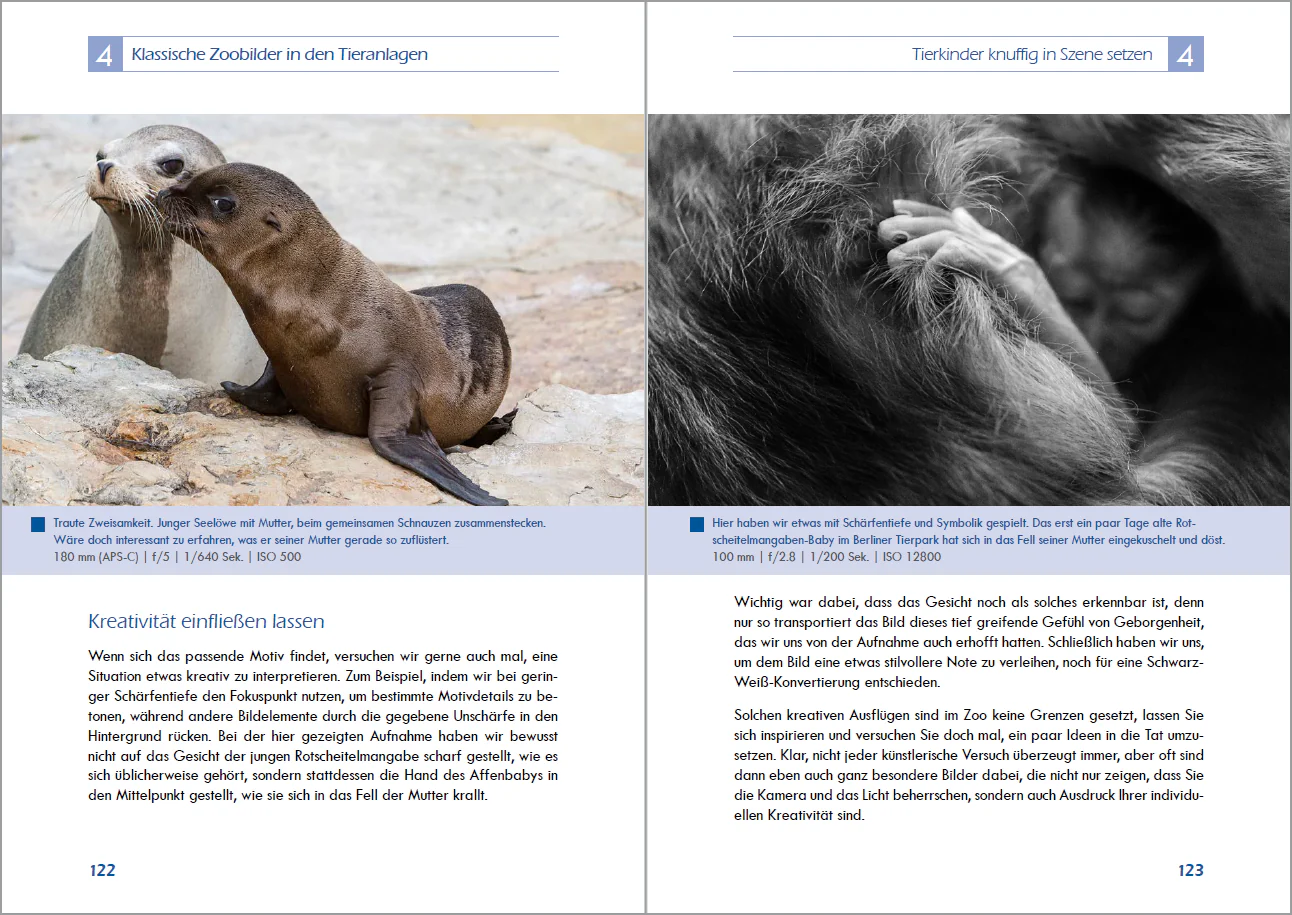Screen dimensions: 1292x915
Task: Open the black-and-white monkey hand photo
Action: pyautogui.click(x=969, y=310)
